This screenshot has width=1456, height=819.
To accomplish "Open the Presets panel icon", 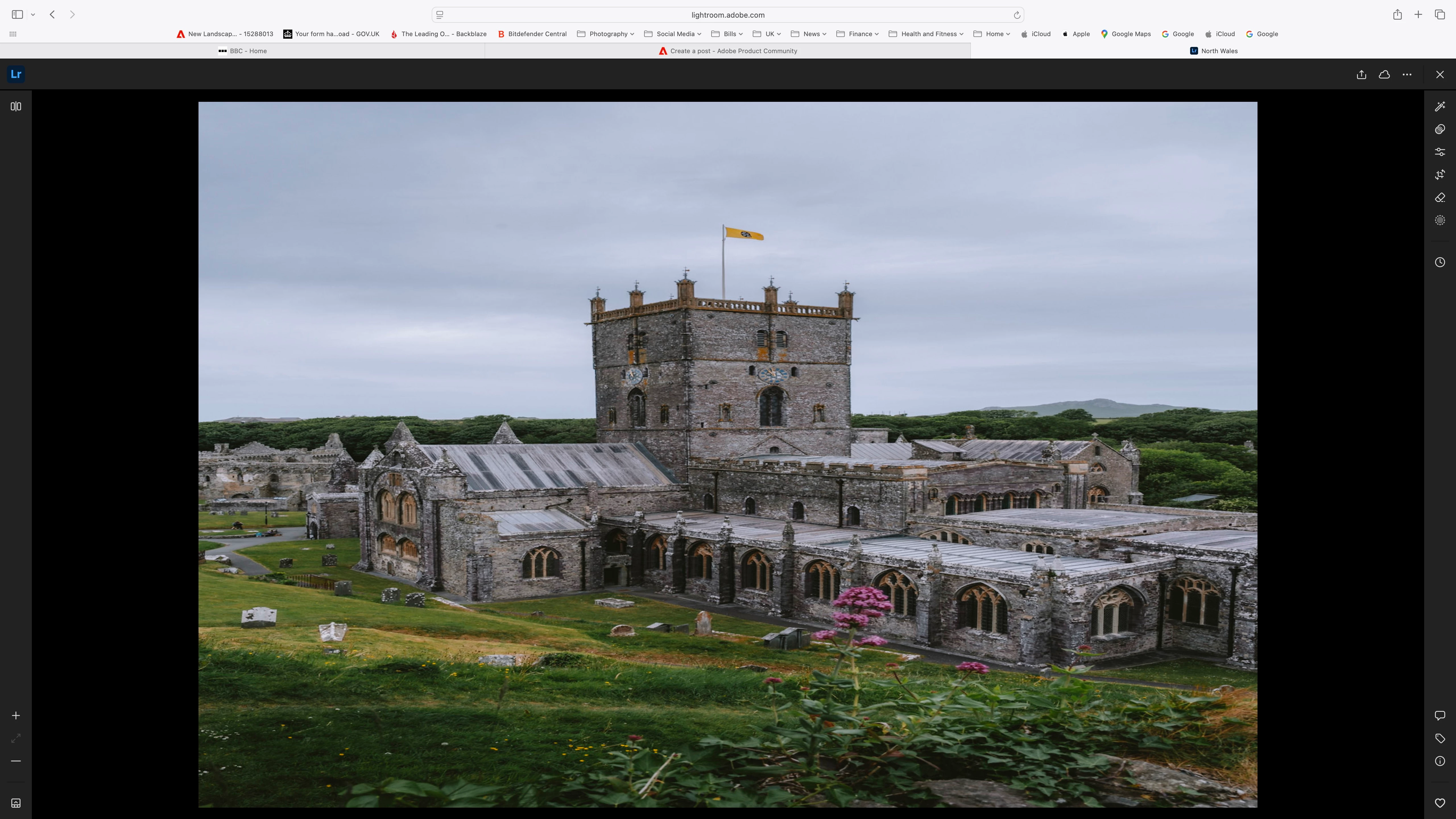I will 1440,129.
